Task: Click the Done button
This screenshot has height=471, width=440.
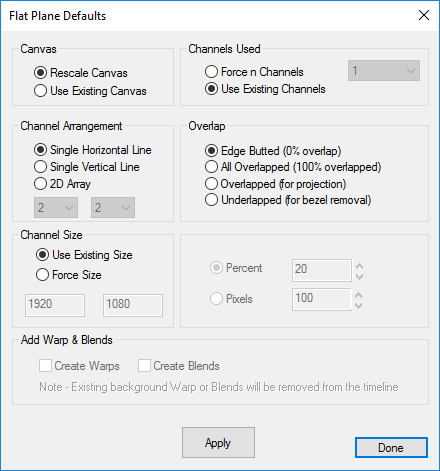Action: [391, 447]
